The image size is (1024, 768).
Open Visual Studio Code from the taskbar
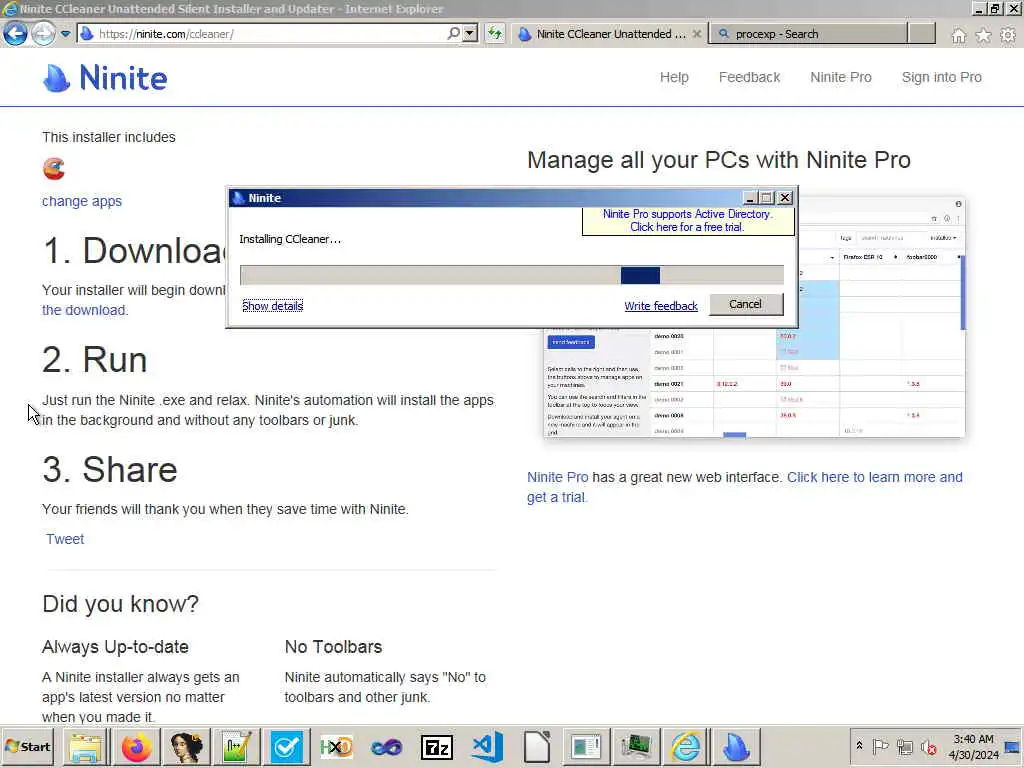click(x=487, y=746)
